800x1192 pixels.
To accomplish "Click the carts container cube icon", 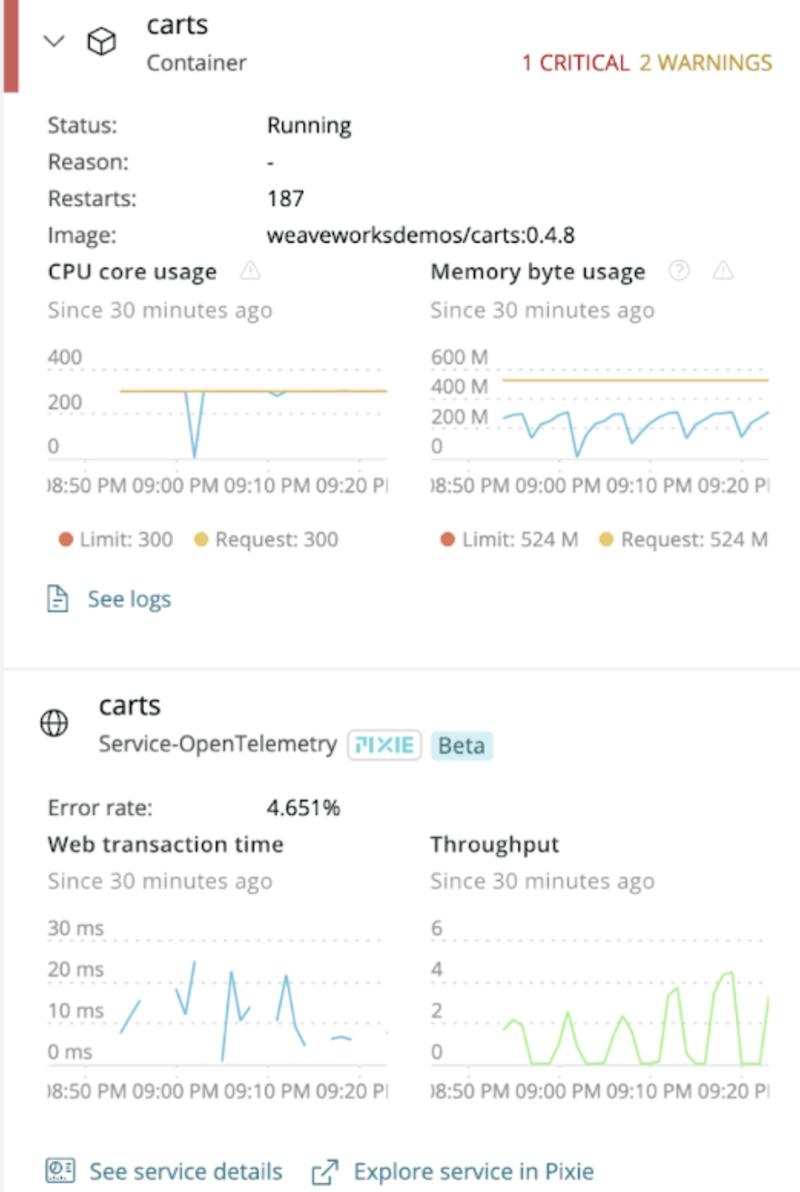I will tap(101, 41).
